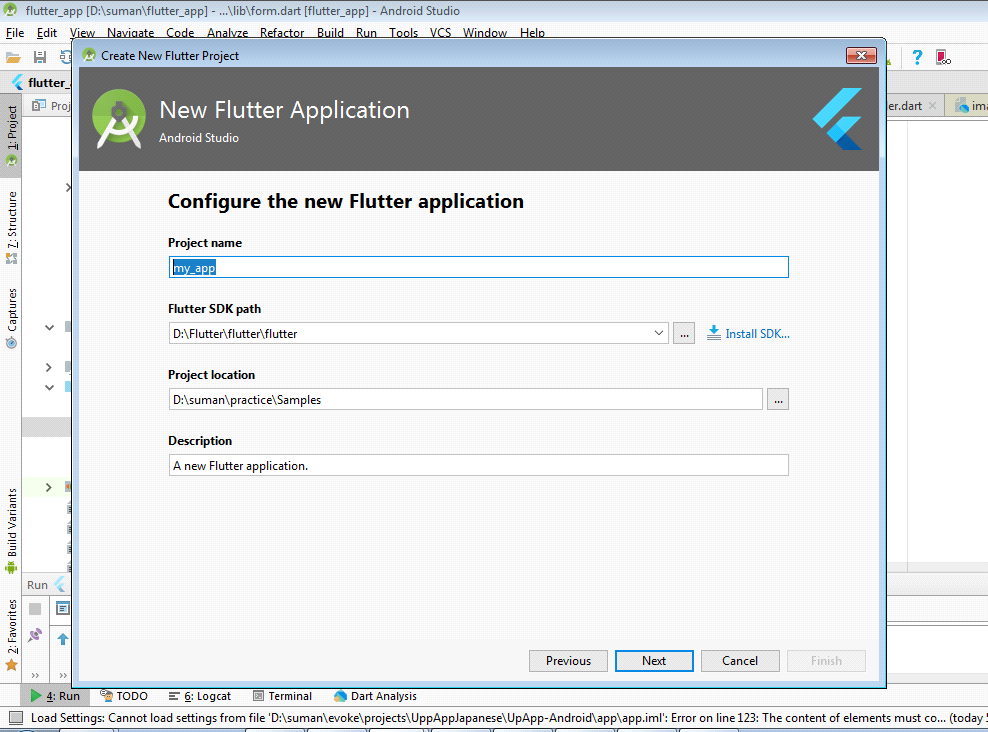This screenshot has height=732, width=988.
Task: Click the device manager phone icon in the toolbar
Action: click(943, 58)
